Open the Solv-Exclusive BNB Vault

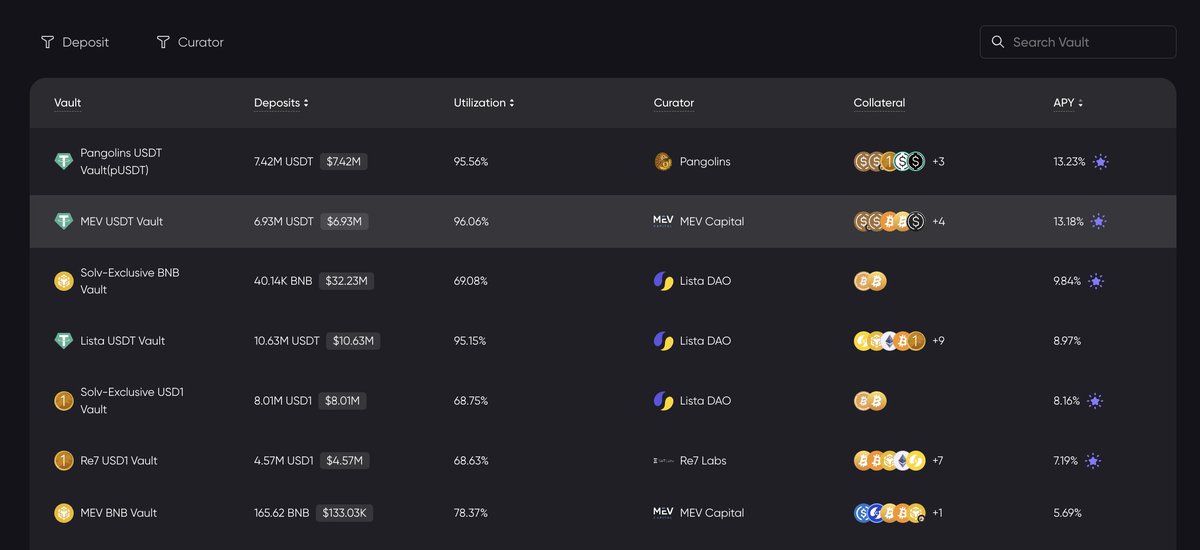click(x=130, y=281)
